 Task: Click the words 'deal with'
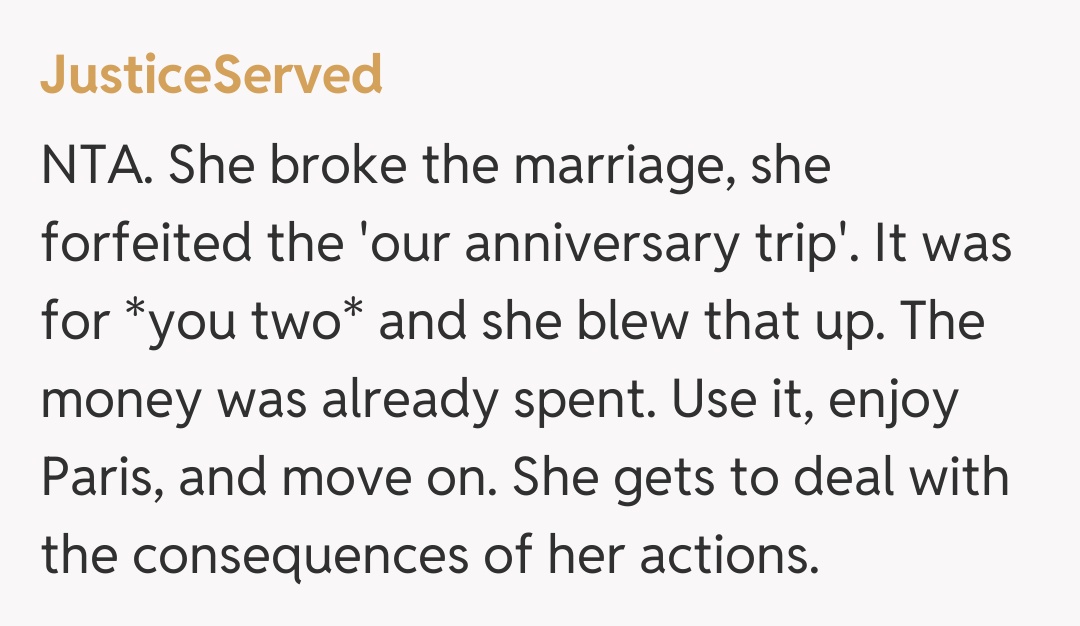[x=888, y=478]
